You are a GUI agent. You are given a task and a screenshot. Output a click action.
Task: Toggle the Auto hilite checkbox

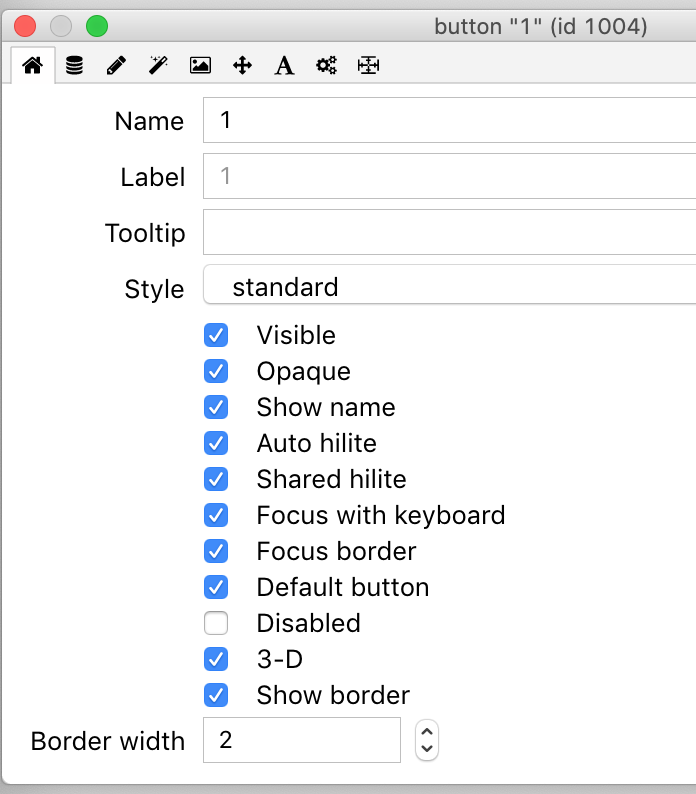216,443
